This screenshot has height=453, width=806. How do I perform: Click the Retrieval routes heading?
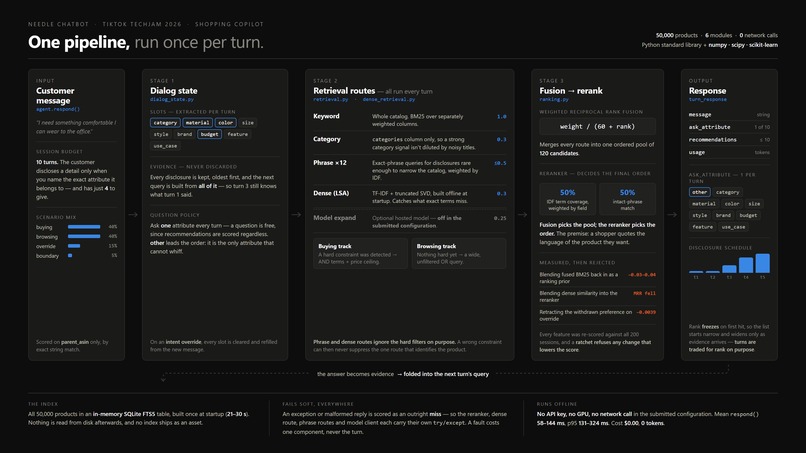pos(344,90)
